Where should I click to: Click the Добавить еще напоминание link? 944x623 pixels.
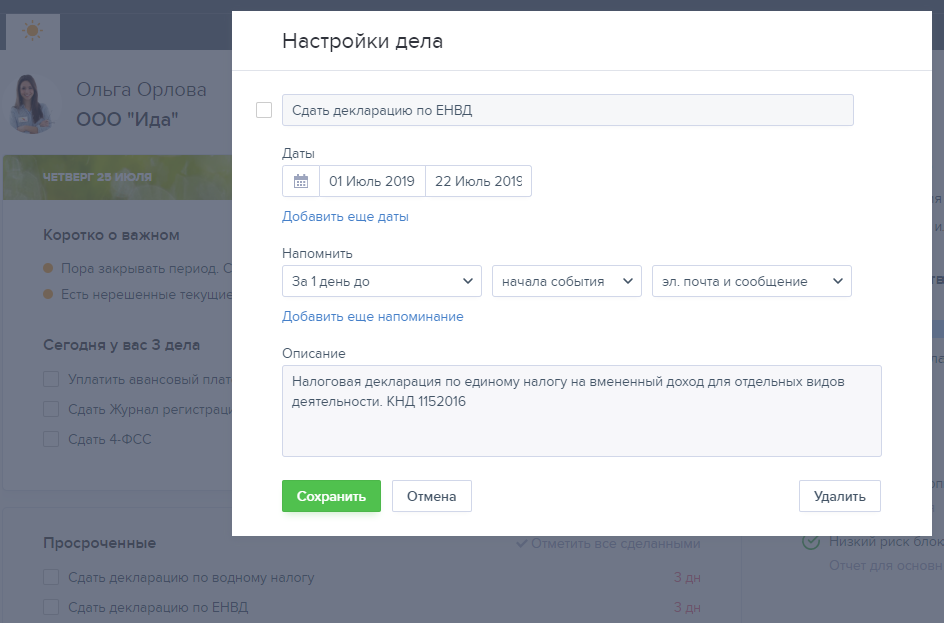tap(372, 317)
